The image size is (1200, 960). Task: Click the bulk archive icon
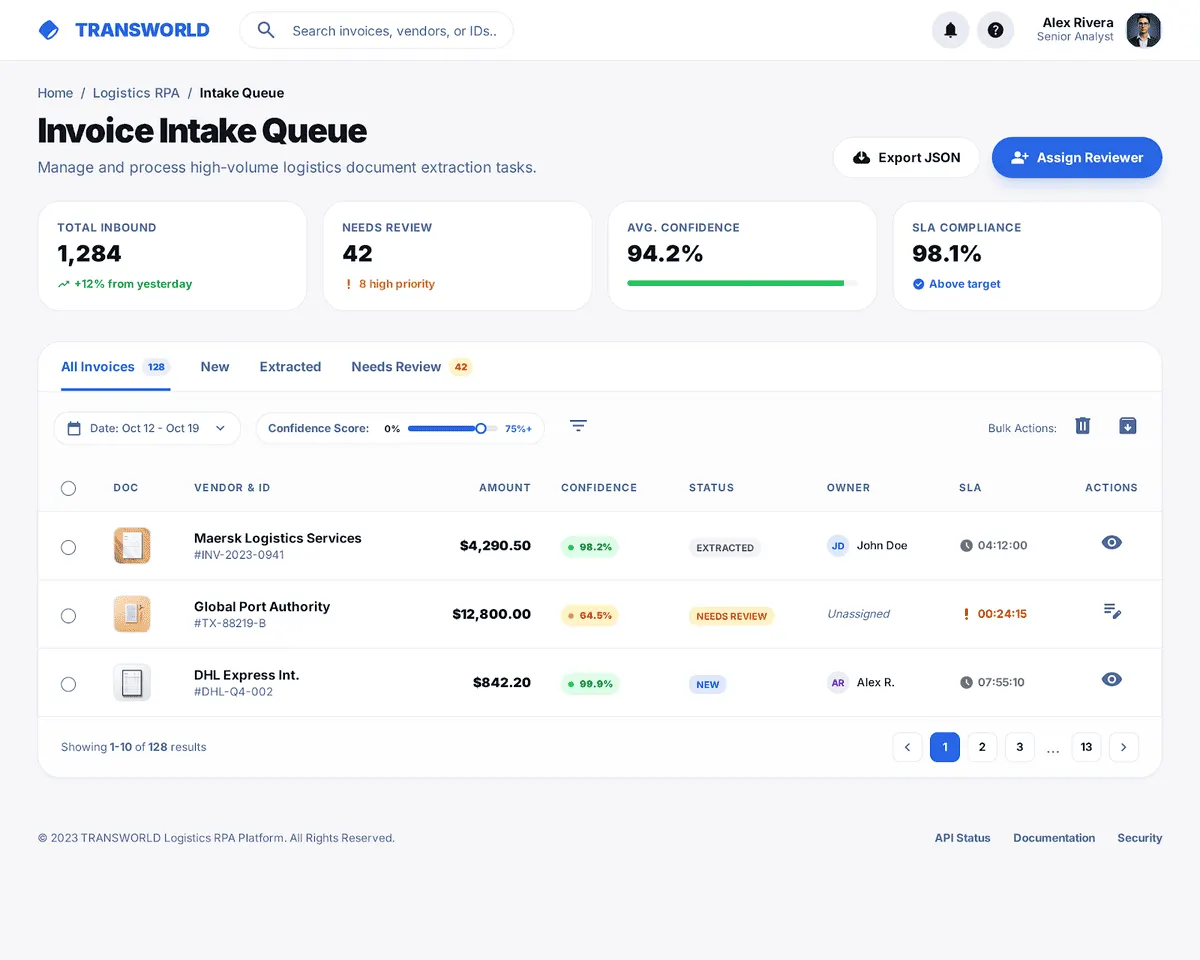(1127, 426)
